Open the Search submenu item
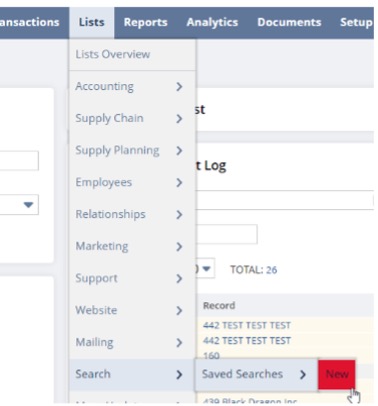The height and width of the screenshot is (406, 378). coord(132,374)
